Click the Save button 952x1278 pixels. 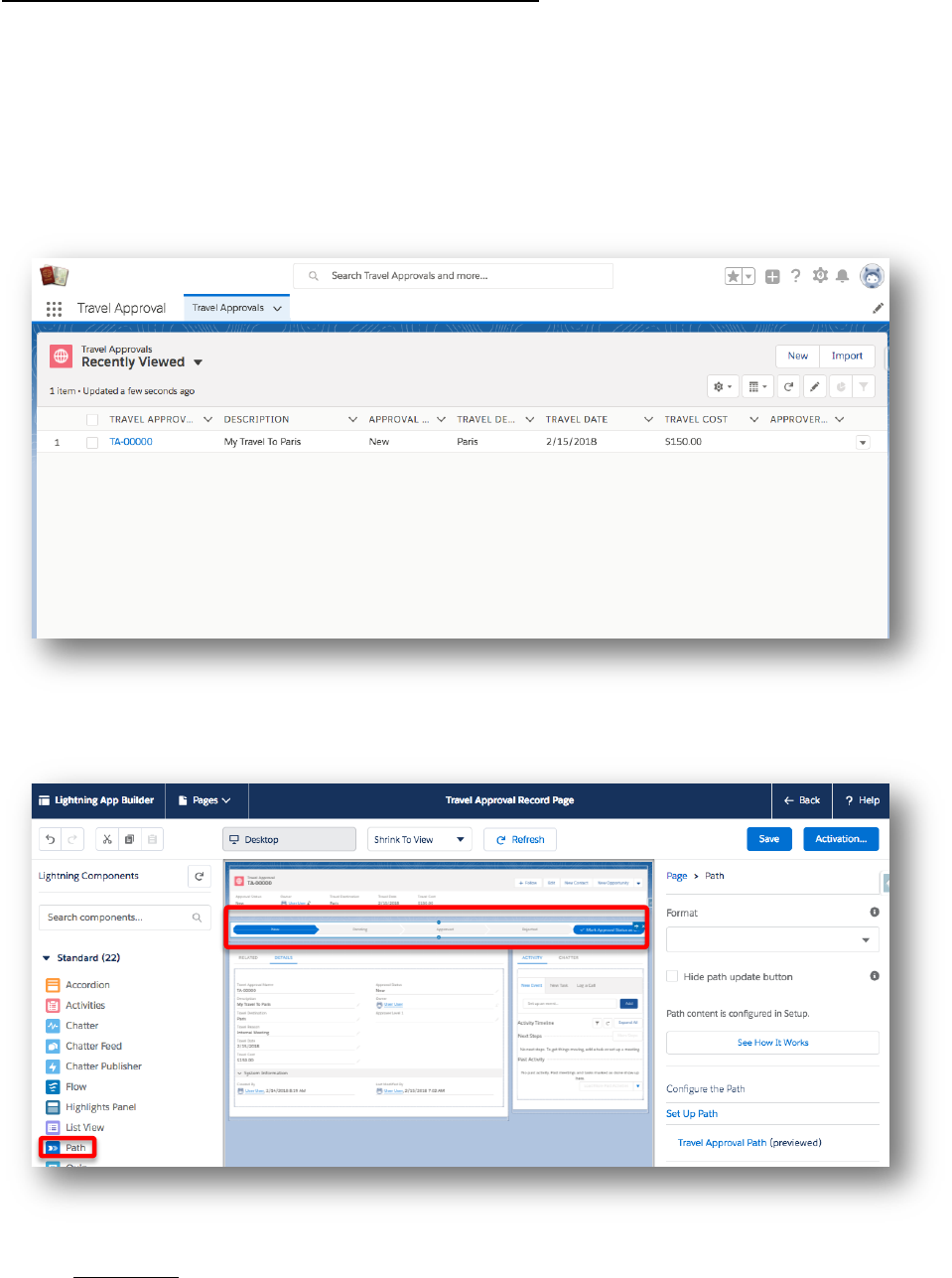tap(769, 839)
